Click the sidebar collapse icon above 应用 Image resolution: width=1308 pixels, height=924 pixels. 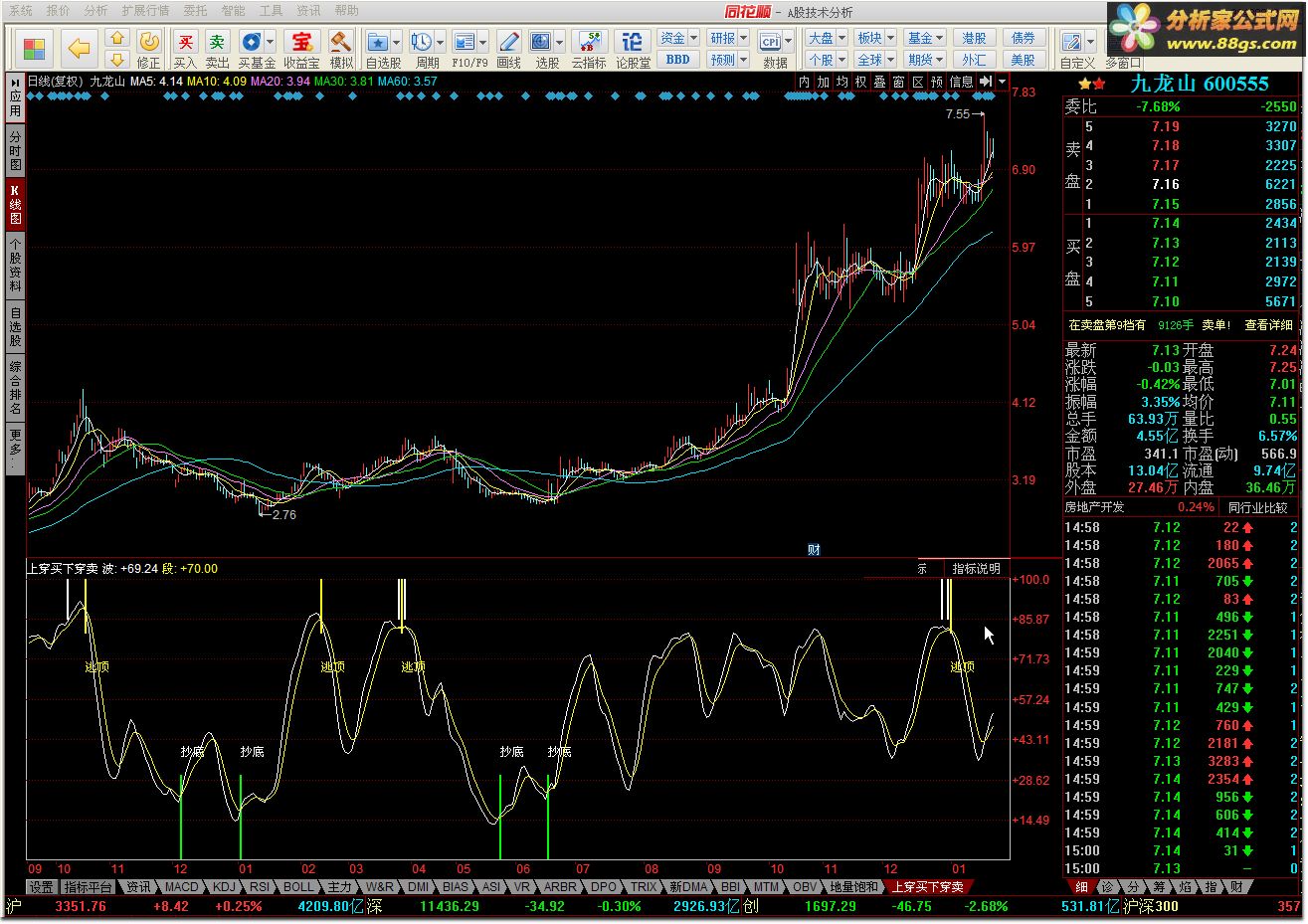[x=15, y=83]
